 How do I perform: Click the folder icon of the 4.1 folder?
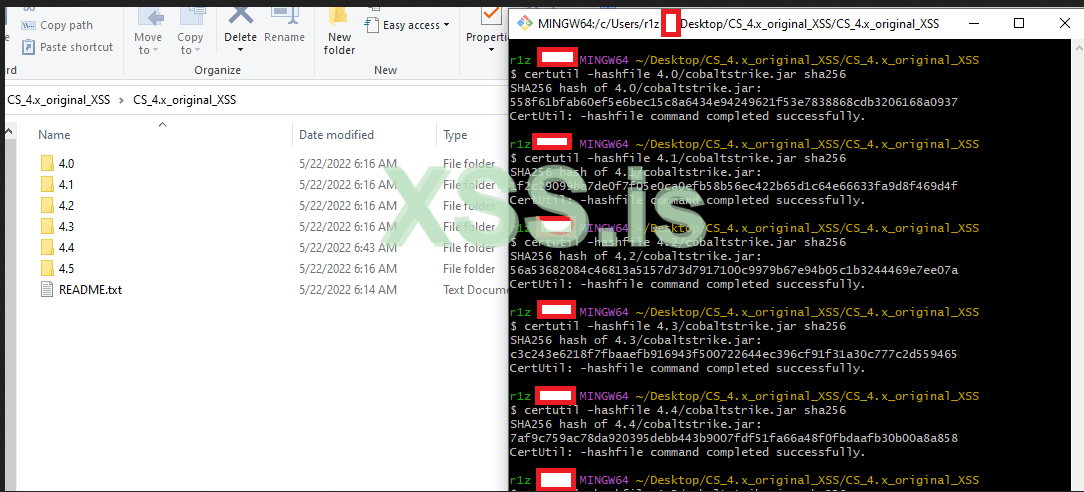coord(47,184)
